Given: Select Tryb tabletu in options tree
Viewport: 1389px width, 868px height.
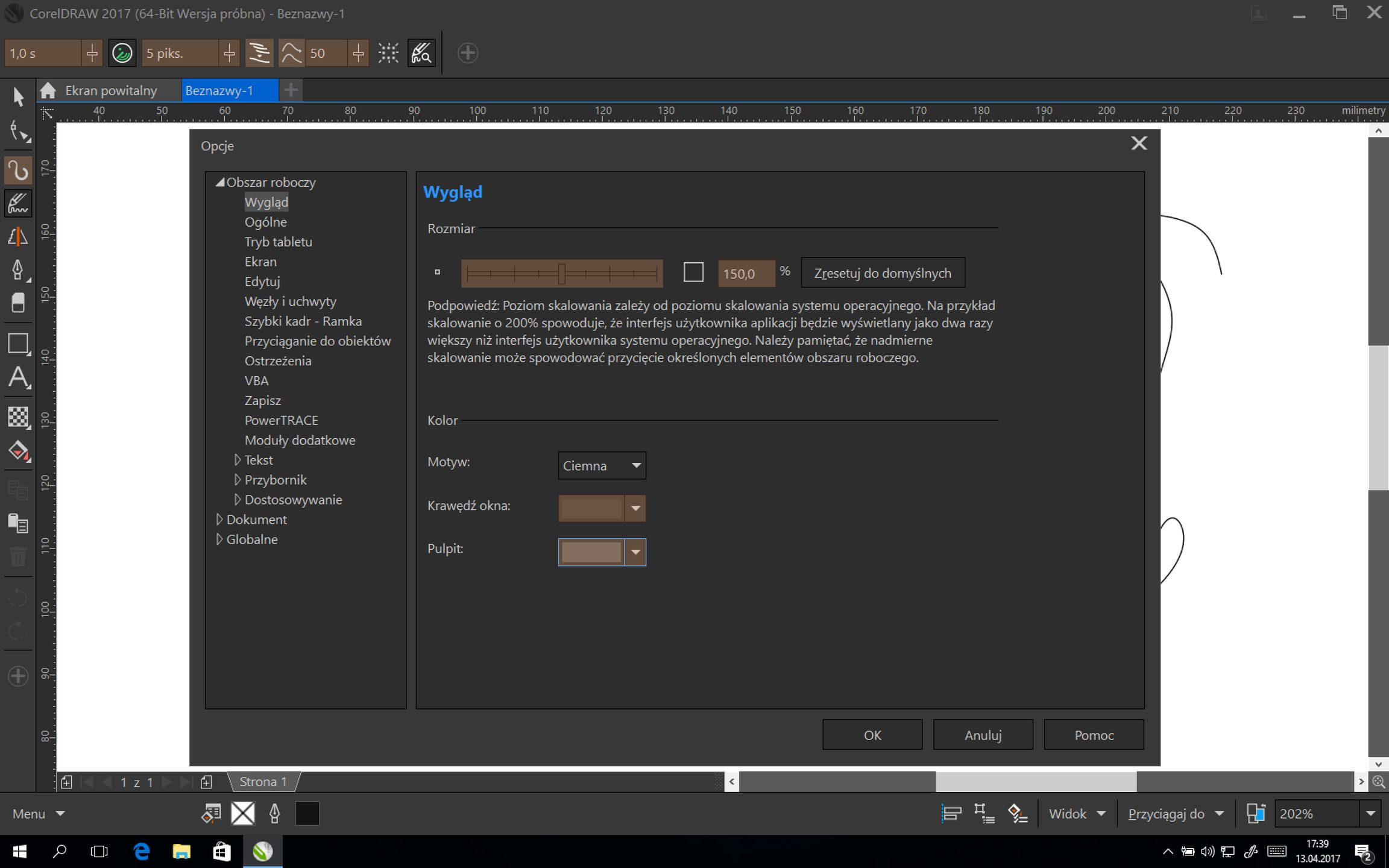Looking at the screenshot, I should [x=278, y=242].
